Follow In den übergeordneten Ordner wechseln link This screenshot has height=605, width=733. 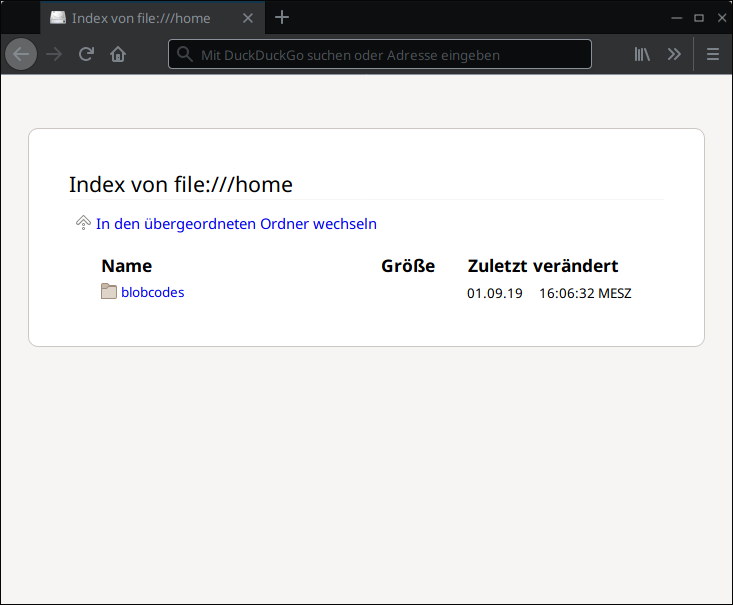click(236, 224)
